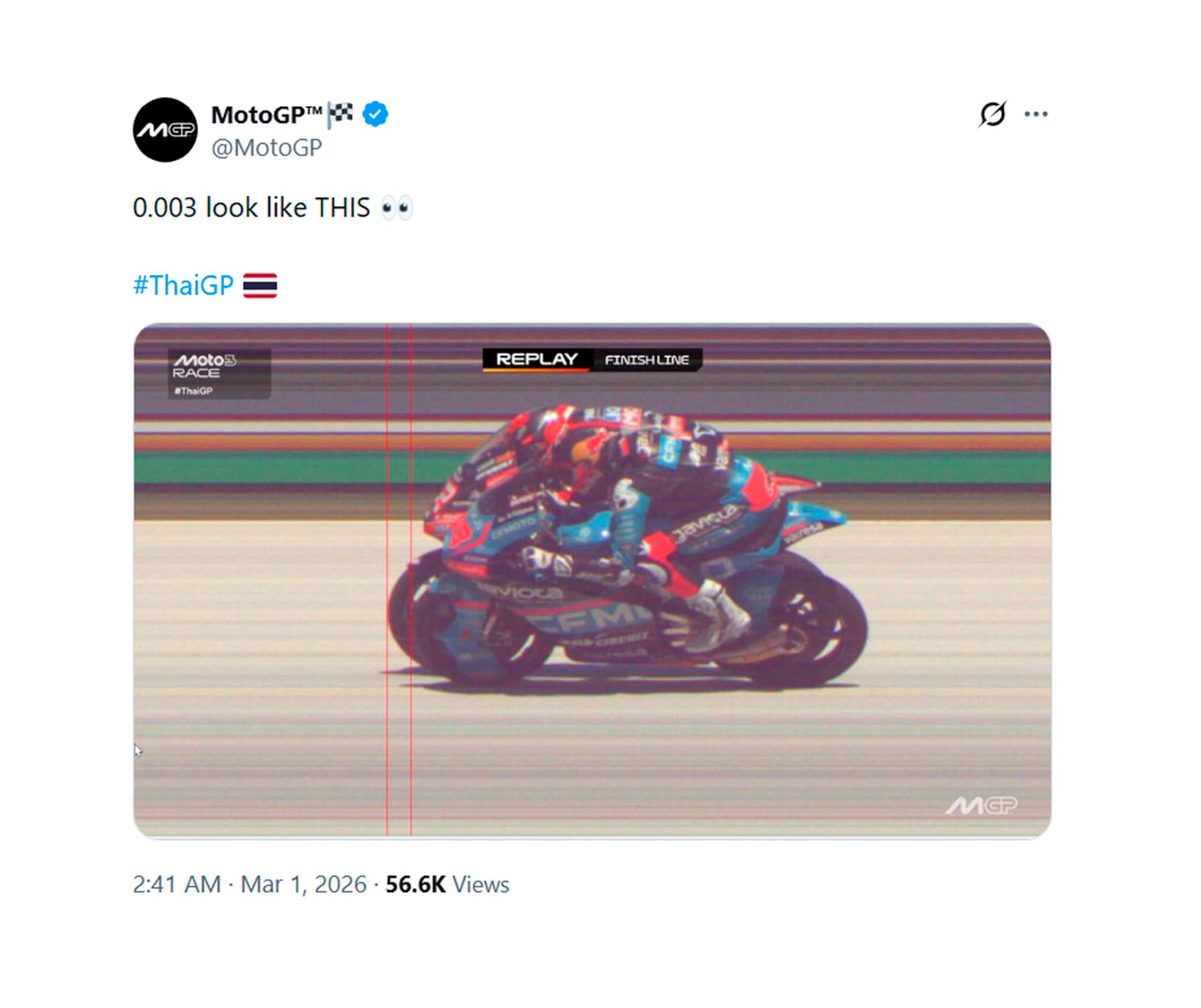This screenshot has width=1201, height=1008.
Task: Open the tweet's more options ellipsis menu
Action: click(x=1036, y=114)
